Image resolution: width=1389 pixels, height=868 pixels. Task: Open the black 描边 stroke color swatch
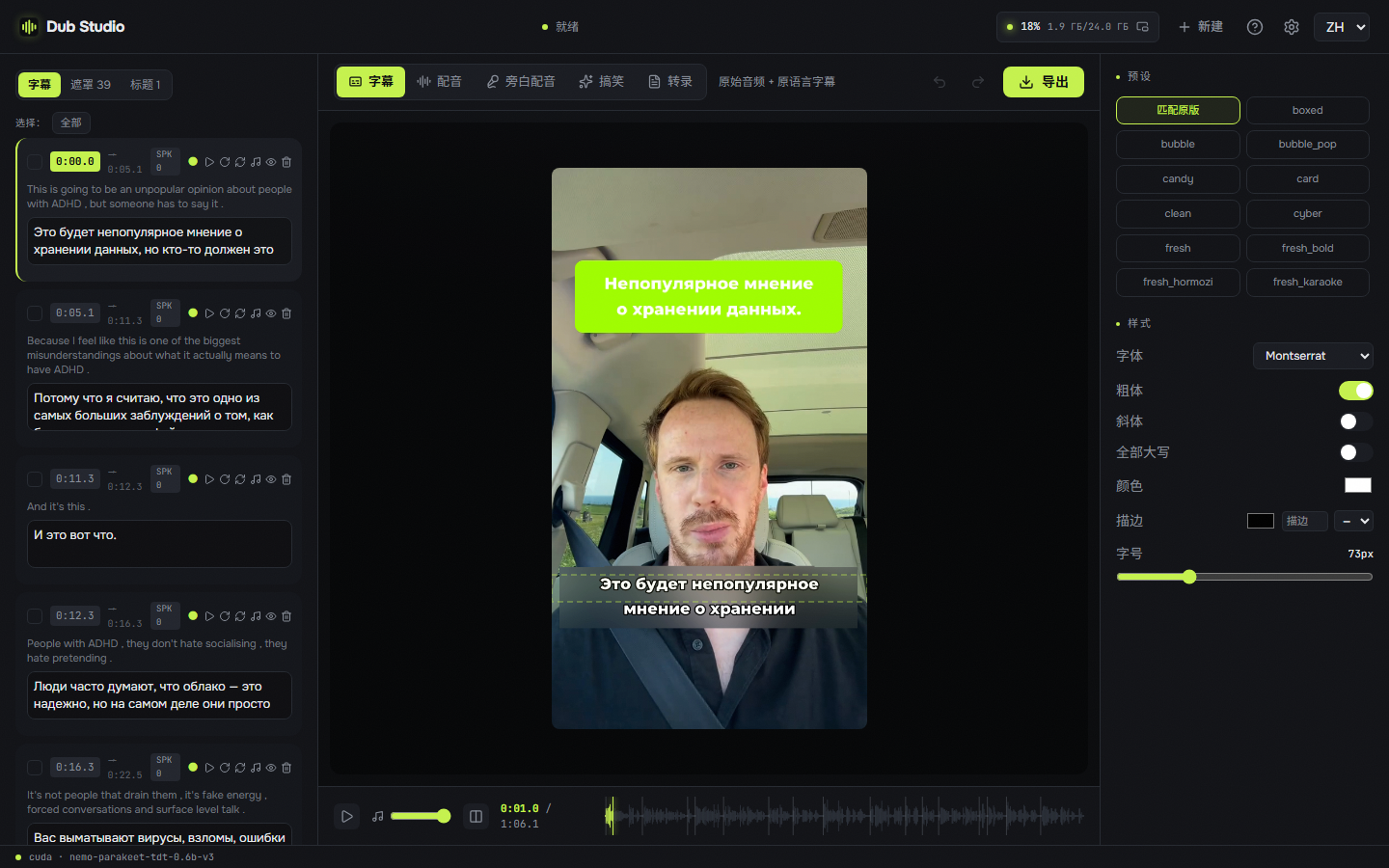(x=1261, y=521)
